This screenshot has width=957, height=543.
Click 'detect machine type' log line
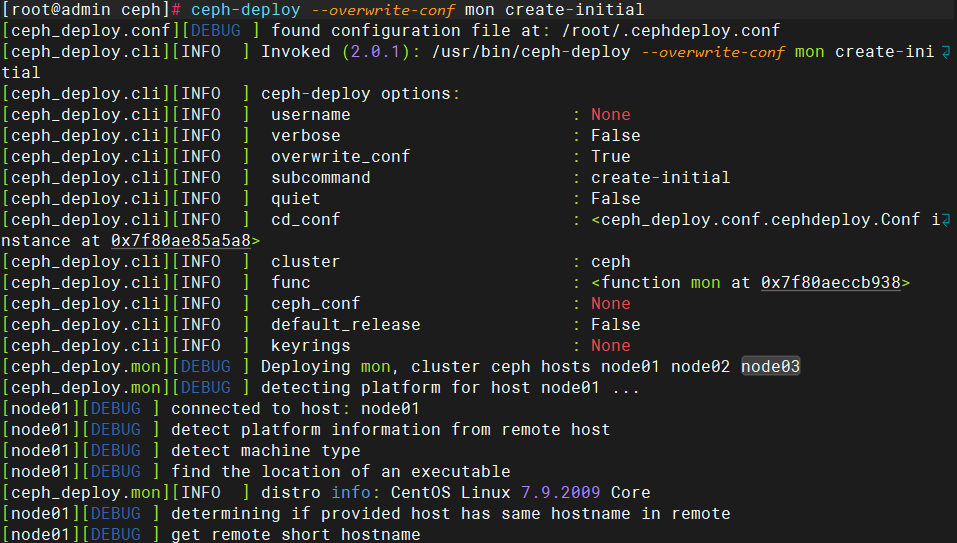(x=265, y=450)
